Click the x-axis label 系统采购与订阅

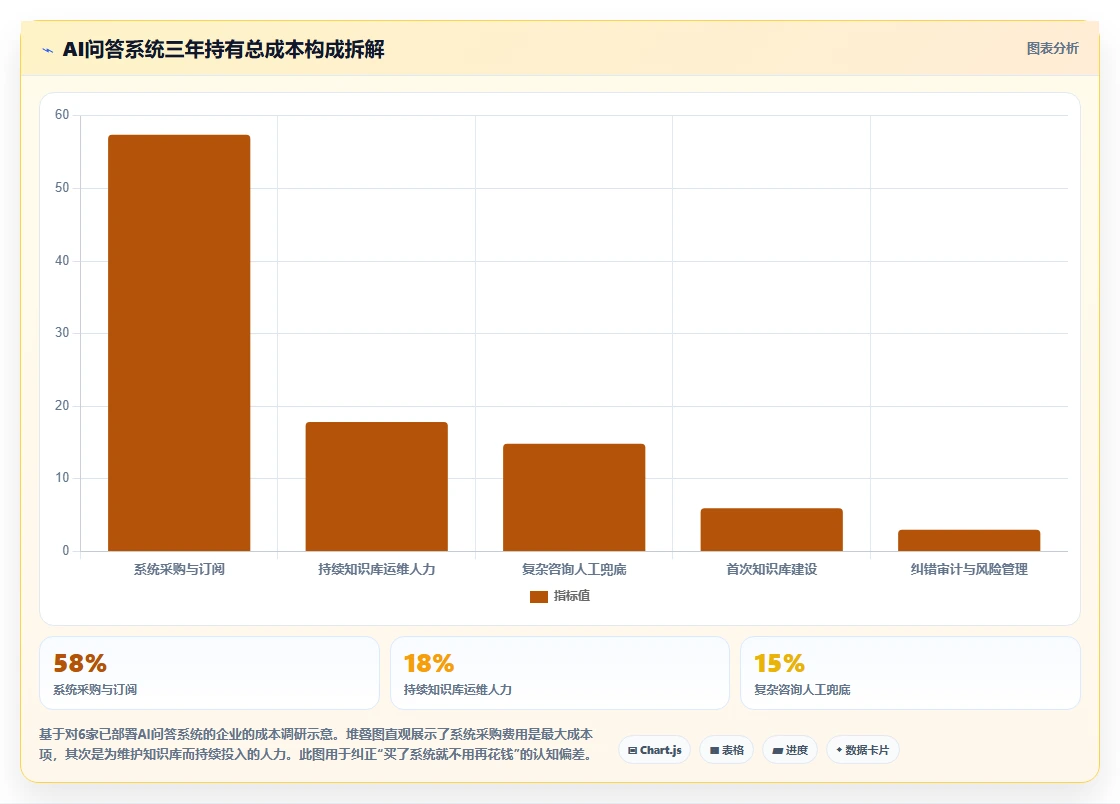[x=179, y=569]
